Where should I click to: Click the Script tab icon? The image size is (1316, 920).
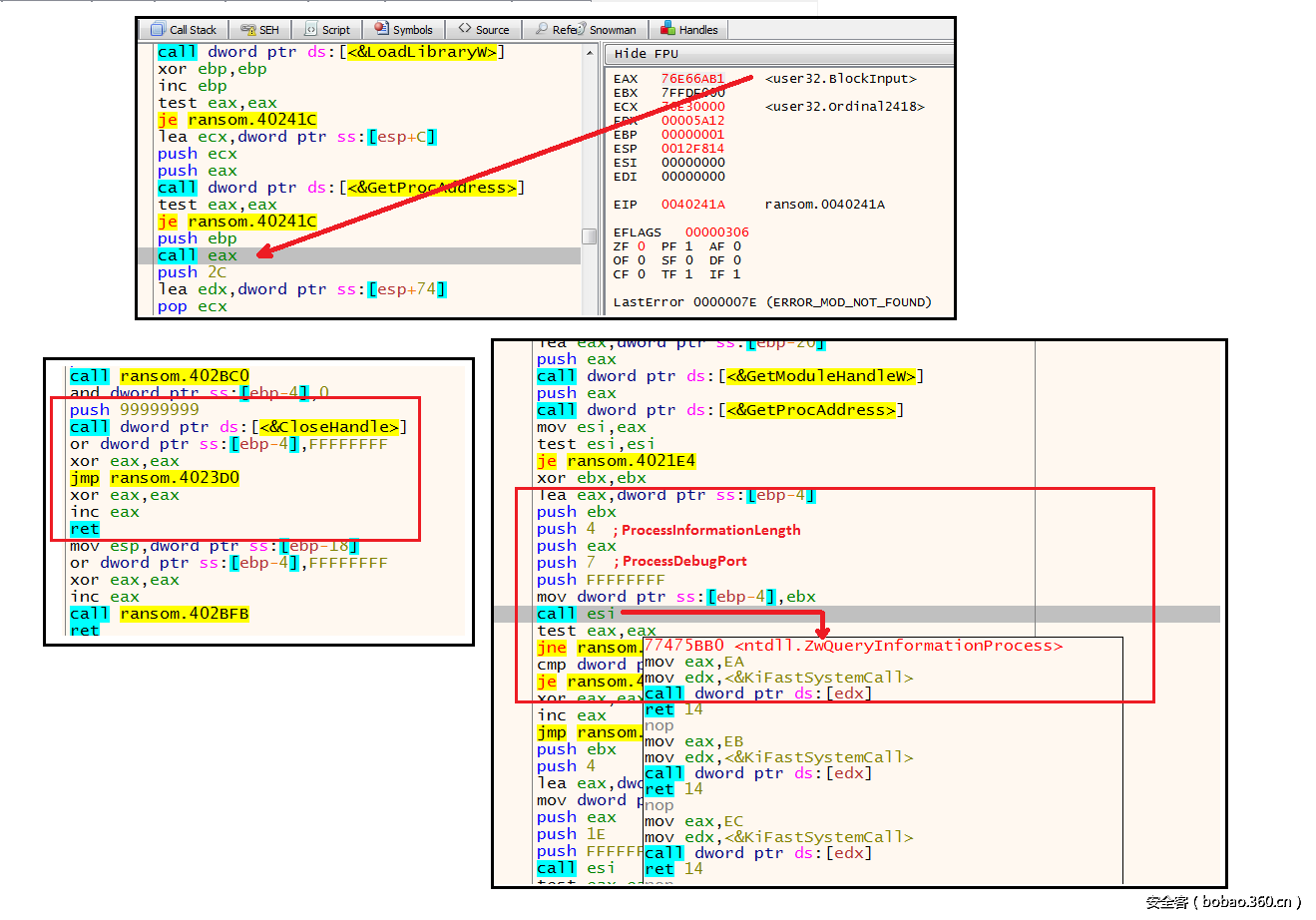[x=311, y=30]
